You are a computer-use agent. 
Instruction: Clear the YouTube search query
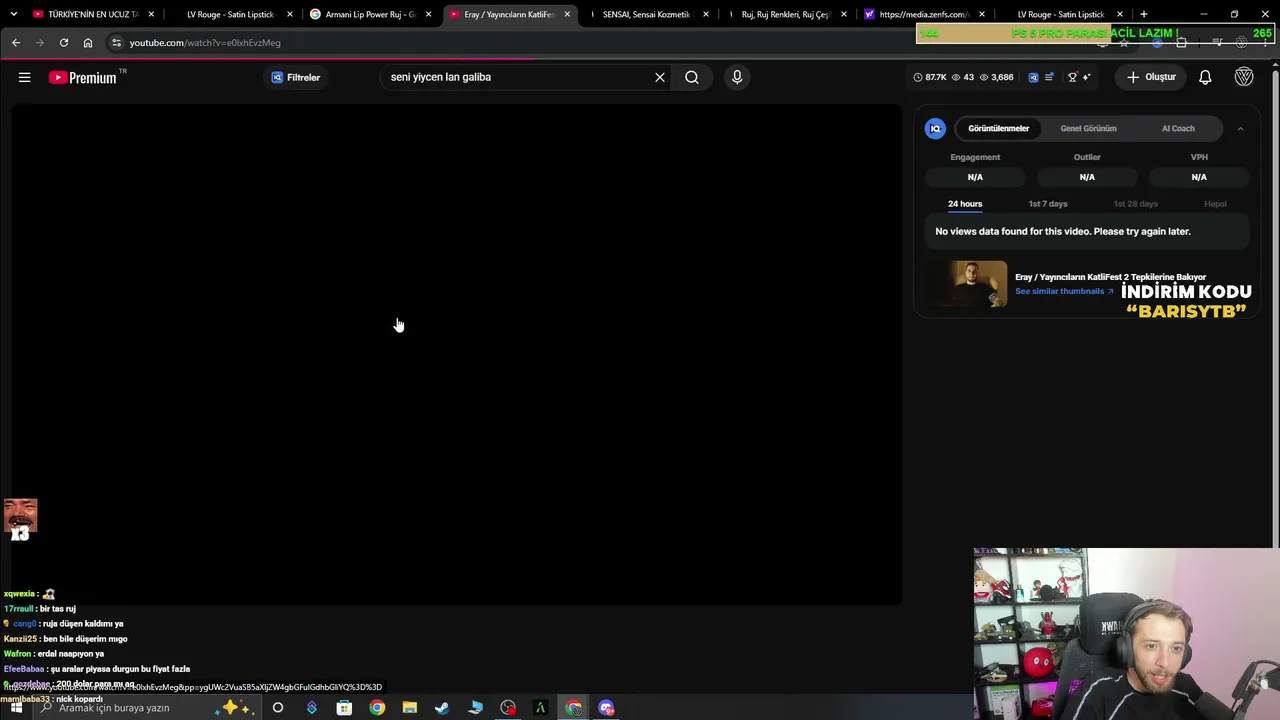(660, 77)
